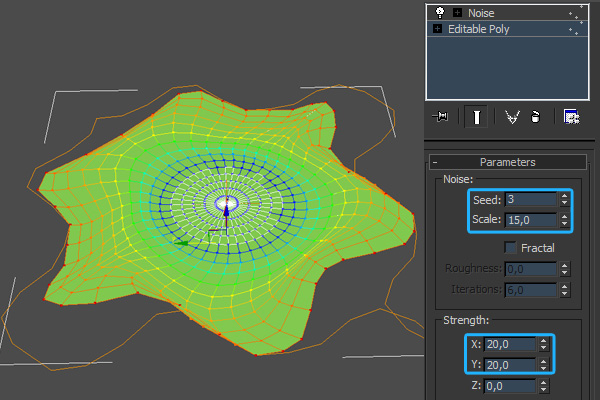This screenshot has width=600, height=400.
Task: Click the Scale value field
Action: coord(531,219)
